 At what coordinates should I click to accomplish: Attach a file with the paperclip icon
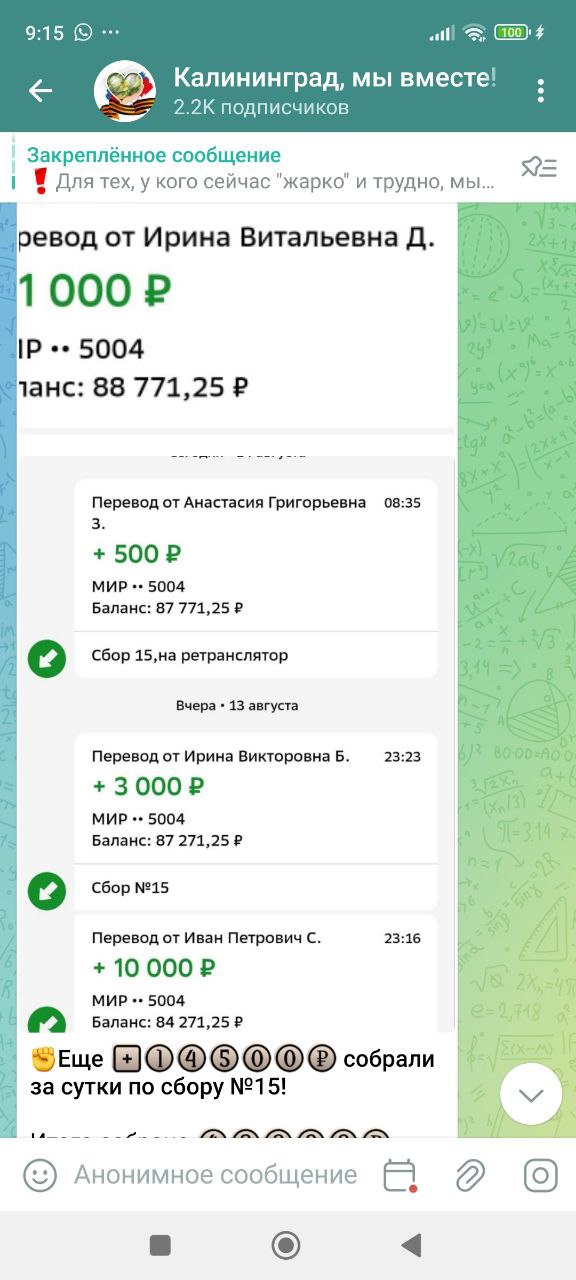pyautogui.click(x=470, y=1175)
